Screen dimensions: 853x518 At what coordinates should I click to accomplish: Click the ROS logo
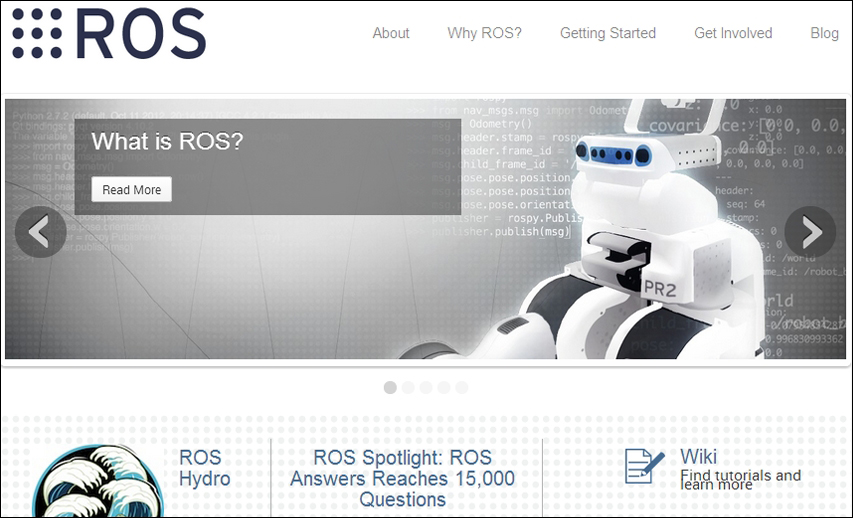109,34
